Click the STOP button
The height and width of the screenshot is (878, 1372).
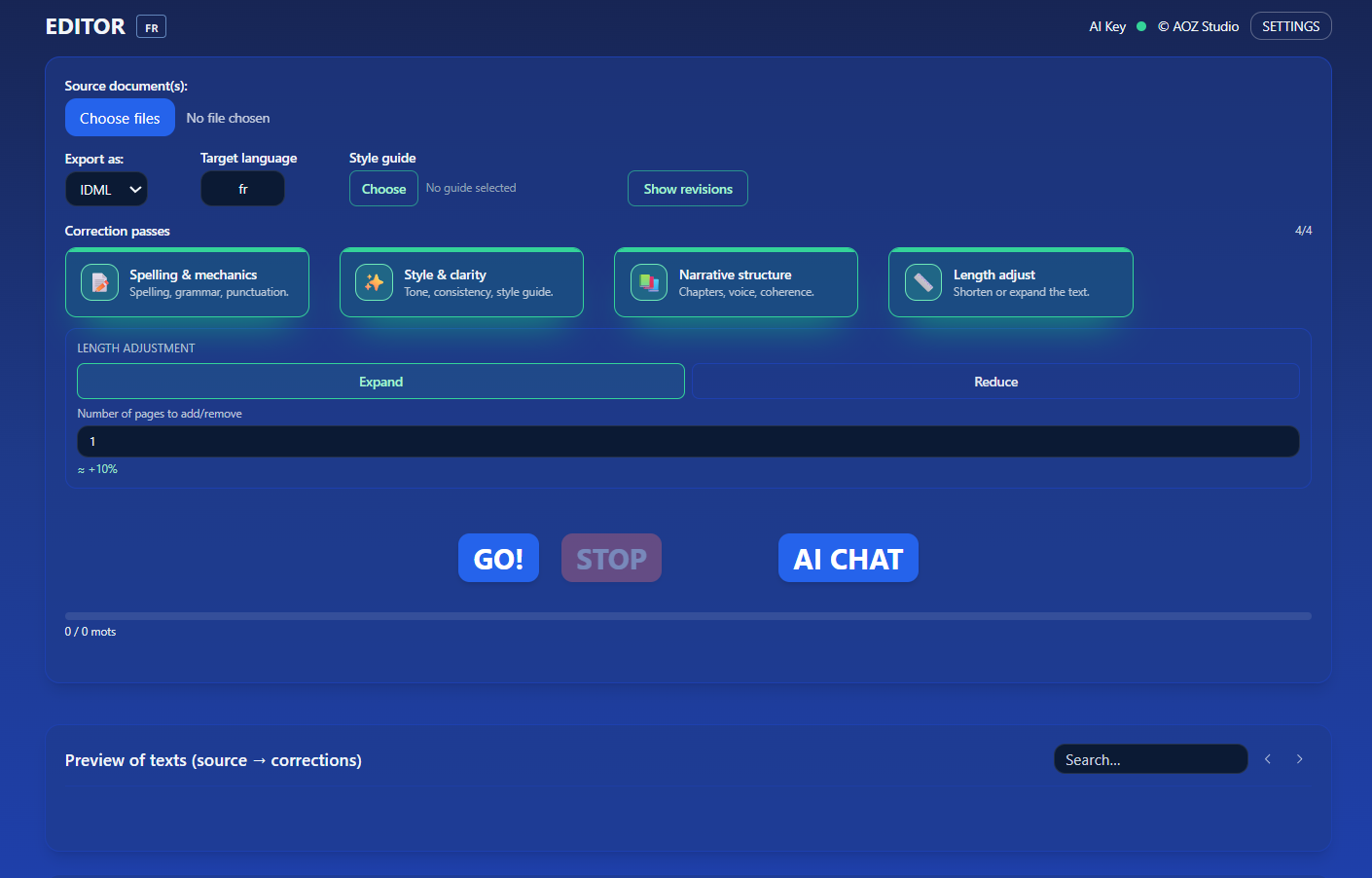[611, 558]
